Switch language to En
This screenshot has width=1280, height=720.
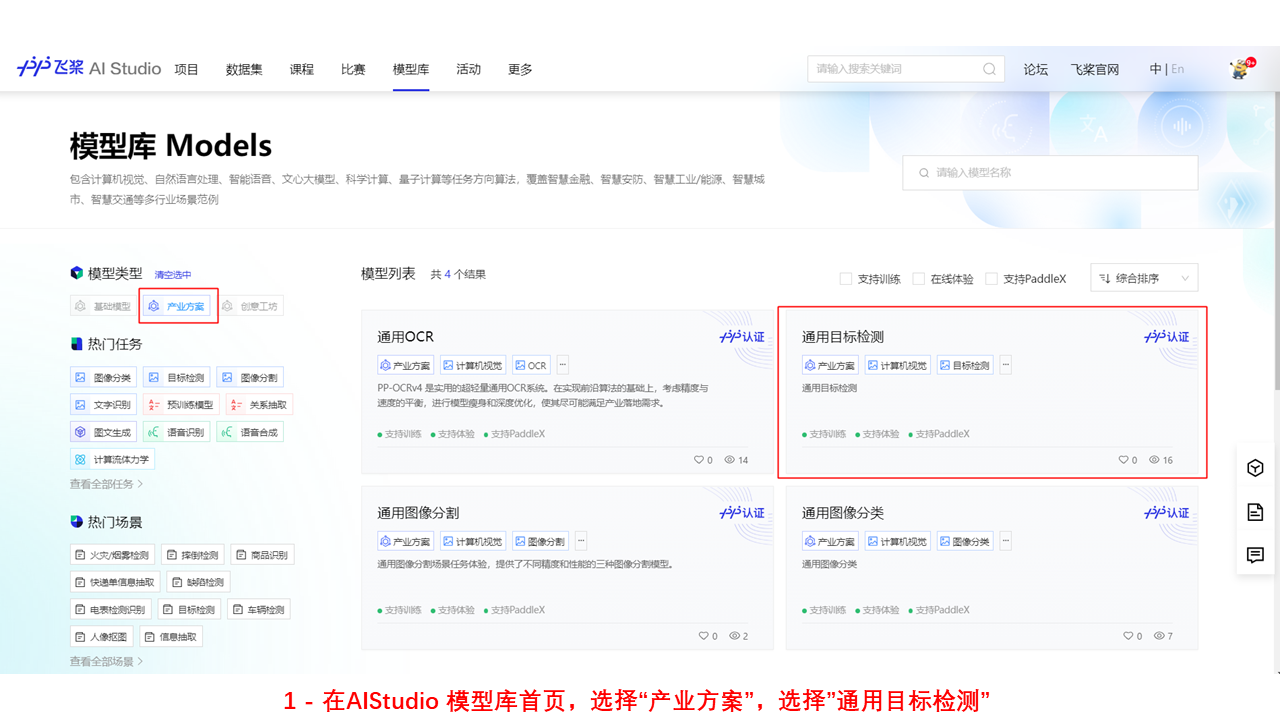1178,69
